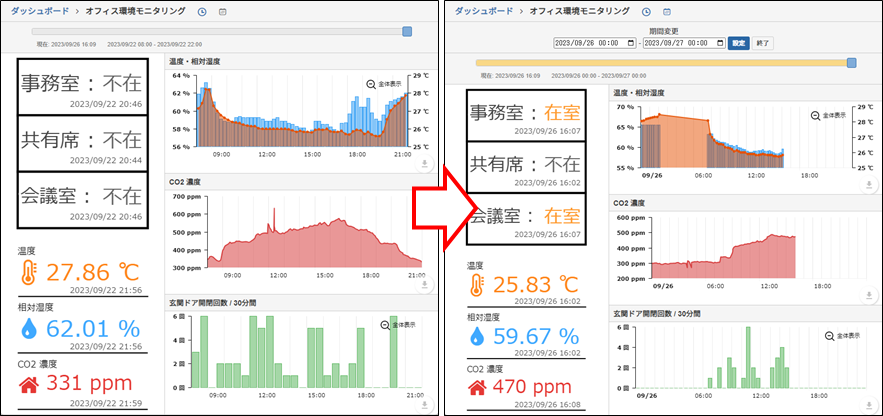Image resolution: width=883 pixels, height=416 pixels.
Task: Click the thermometer icon beside 27.86 ℃
Action: (27, 272)
